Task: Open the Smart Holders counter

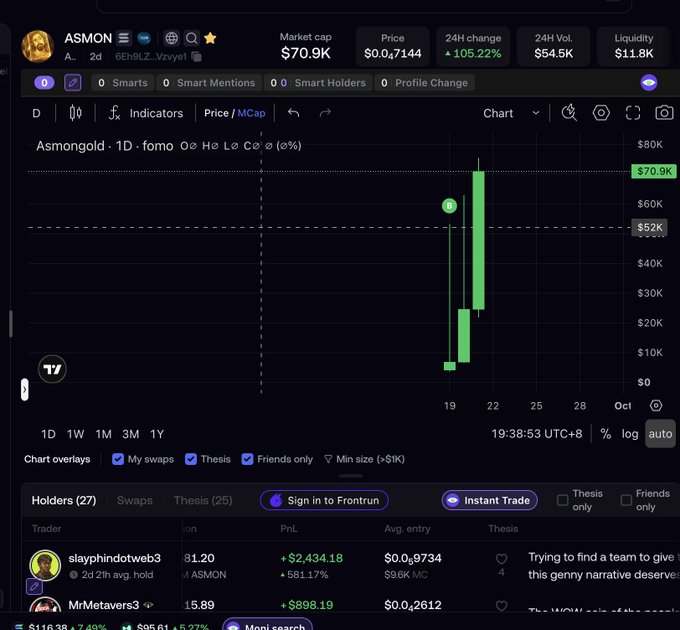Action: [x=318, y=83]
